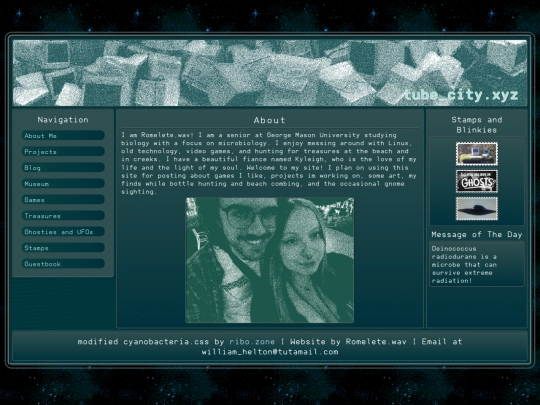This screenshot has height=405, width=540.
Task: Select Games in the navigation
Action: [x=63, y=200]
